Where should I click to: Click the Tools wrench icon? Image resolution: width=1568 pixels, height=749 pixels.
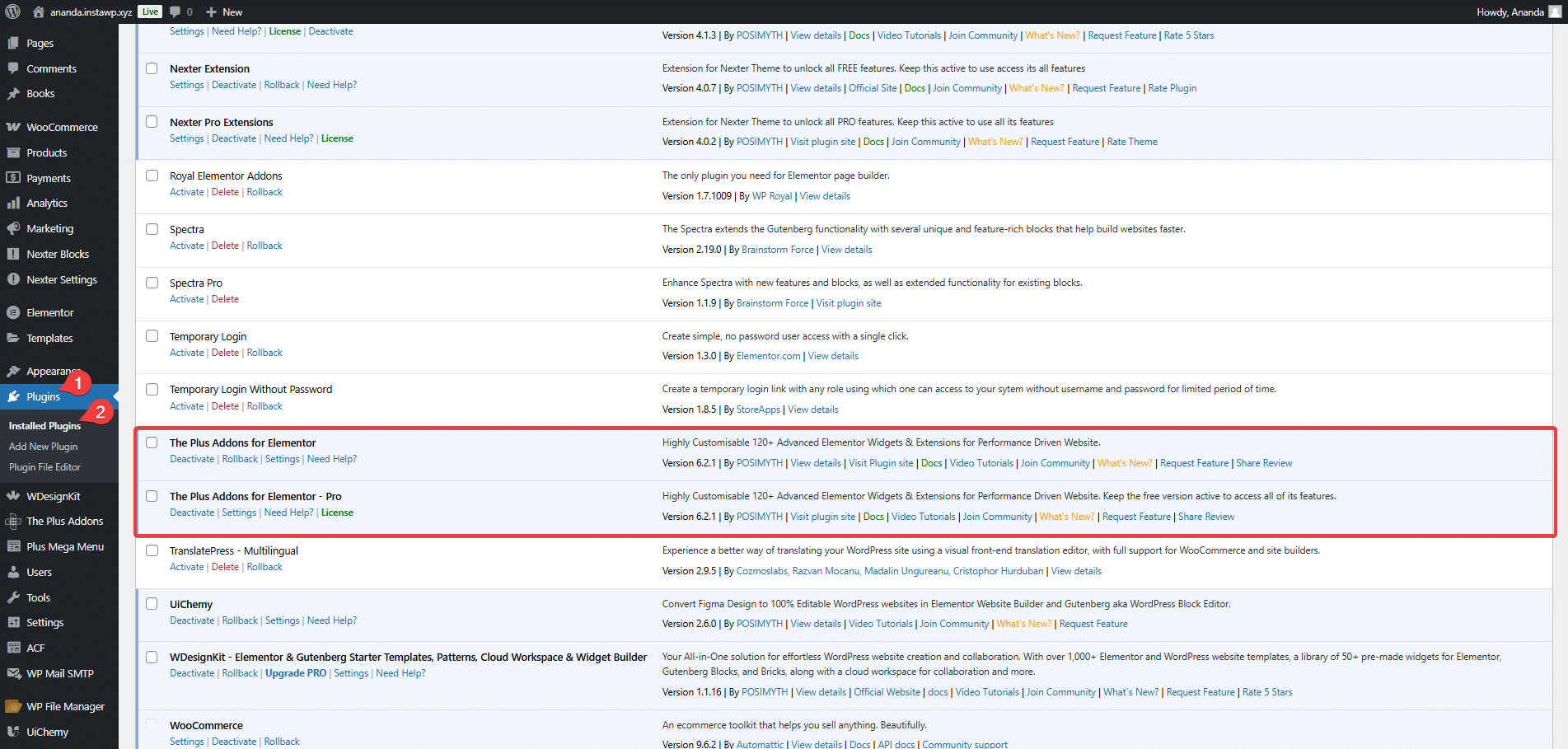tap(13, 597)
